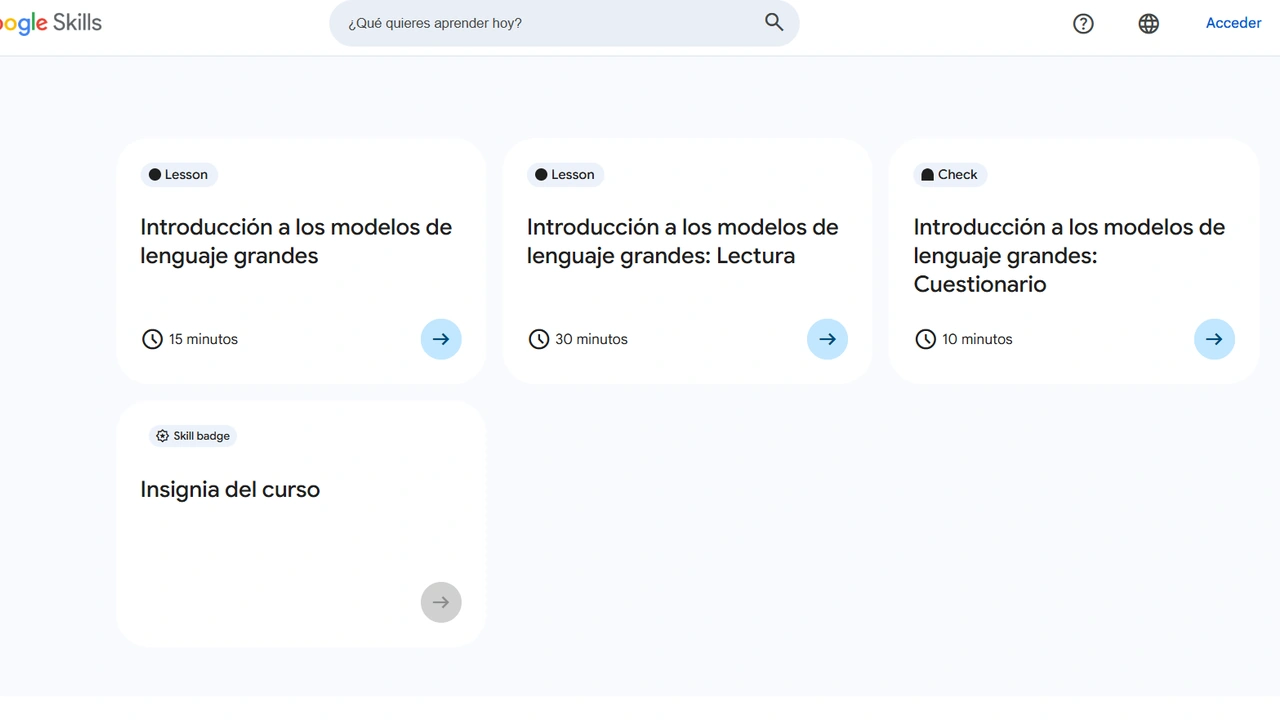The height and width of the screenshot is (720, 1280).
Task: Open arrow for the 30 minutos Lectura lesson
Action: [x=827, y=339]
